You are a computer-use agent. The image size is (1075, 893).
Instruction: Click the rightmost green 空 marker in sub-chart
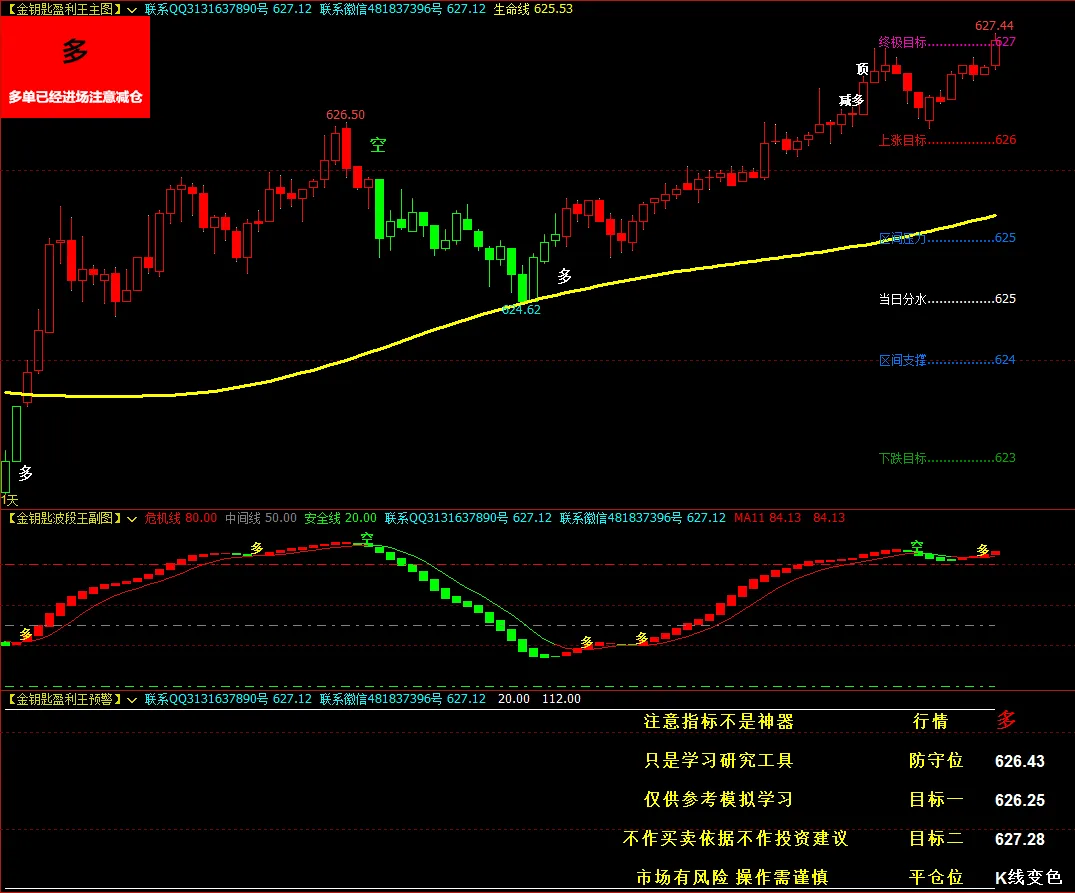tap(917, 546)
